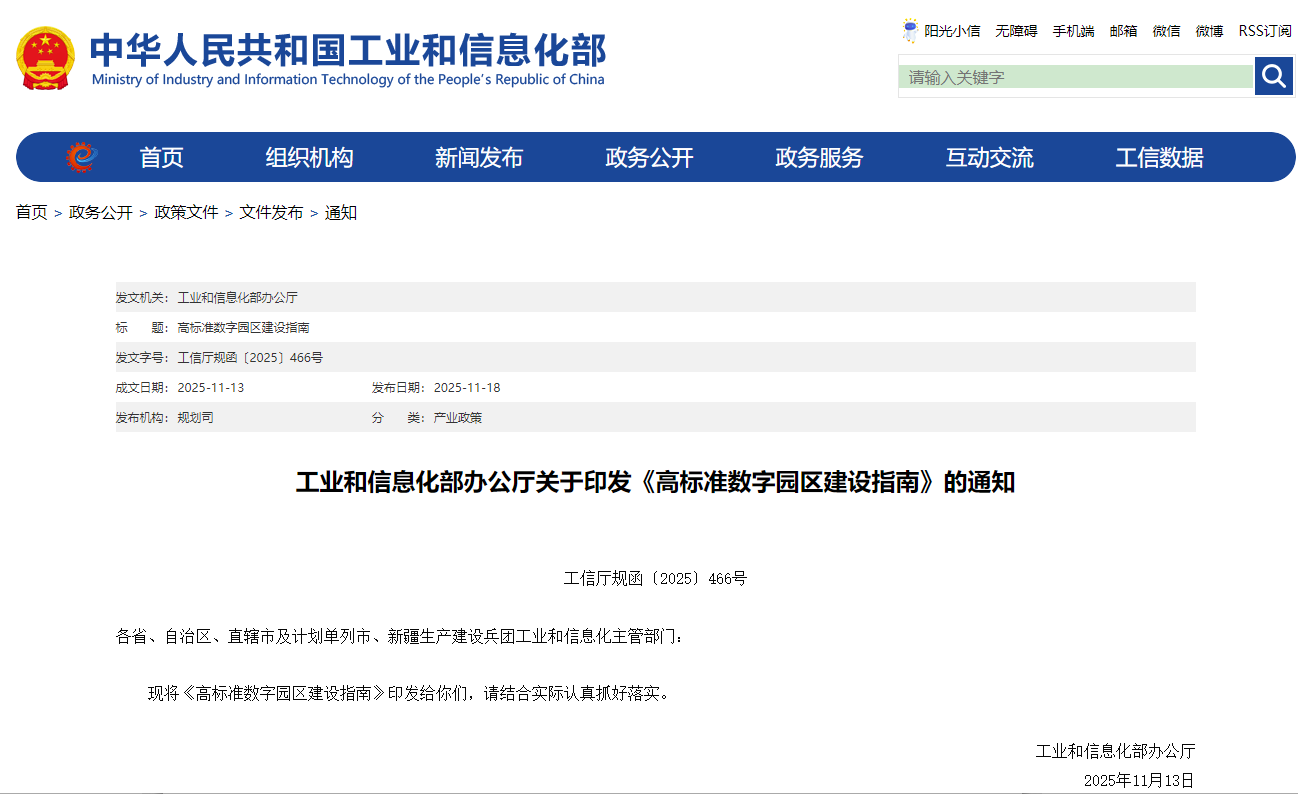This screenshot has width=1298, height=794.
Task: Click the magnifier search button
Action: tap(1273, 76)
